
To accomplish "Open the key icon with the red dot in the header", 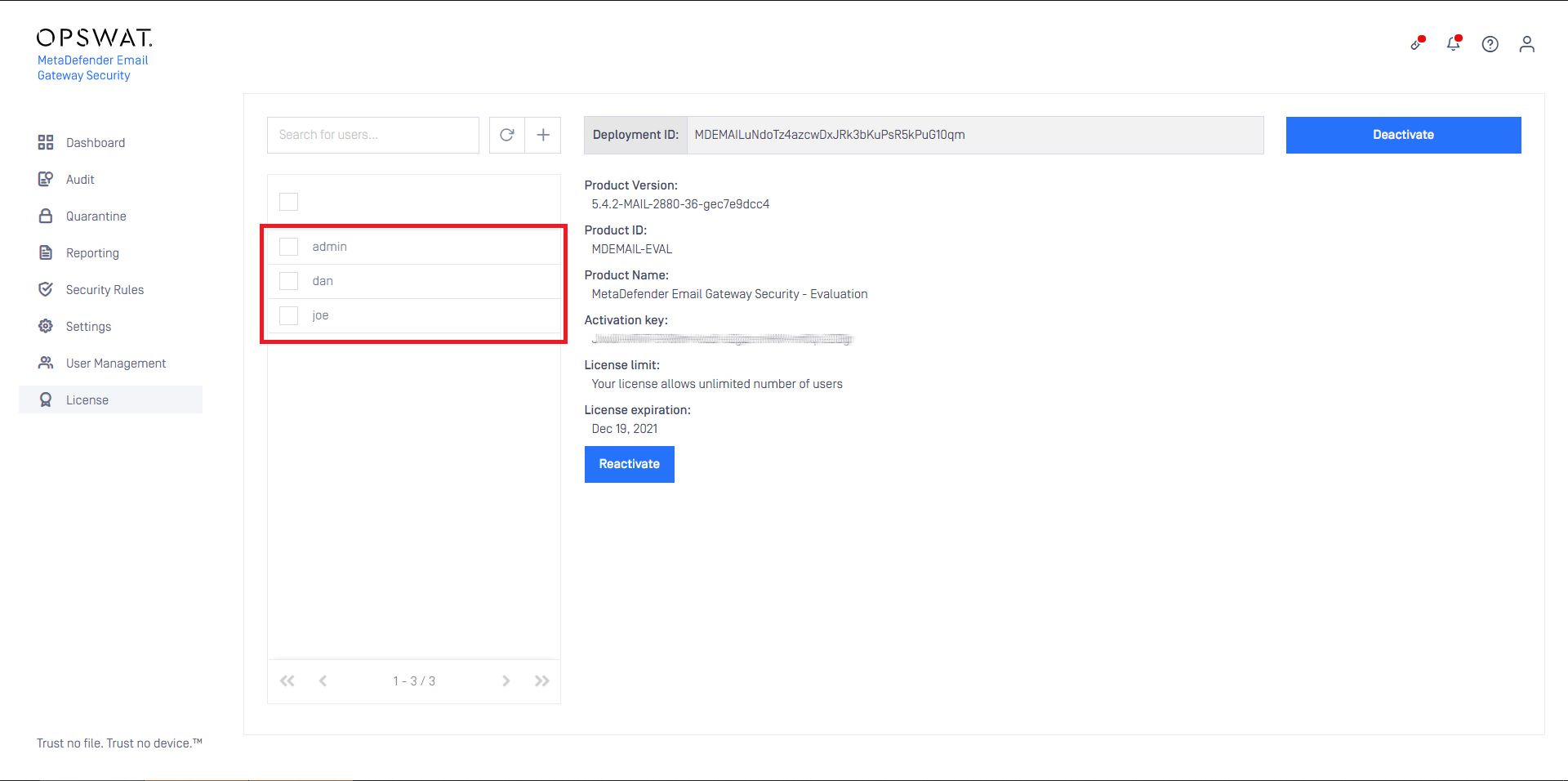I will pyautogui.click(x=1417, y=43).
